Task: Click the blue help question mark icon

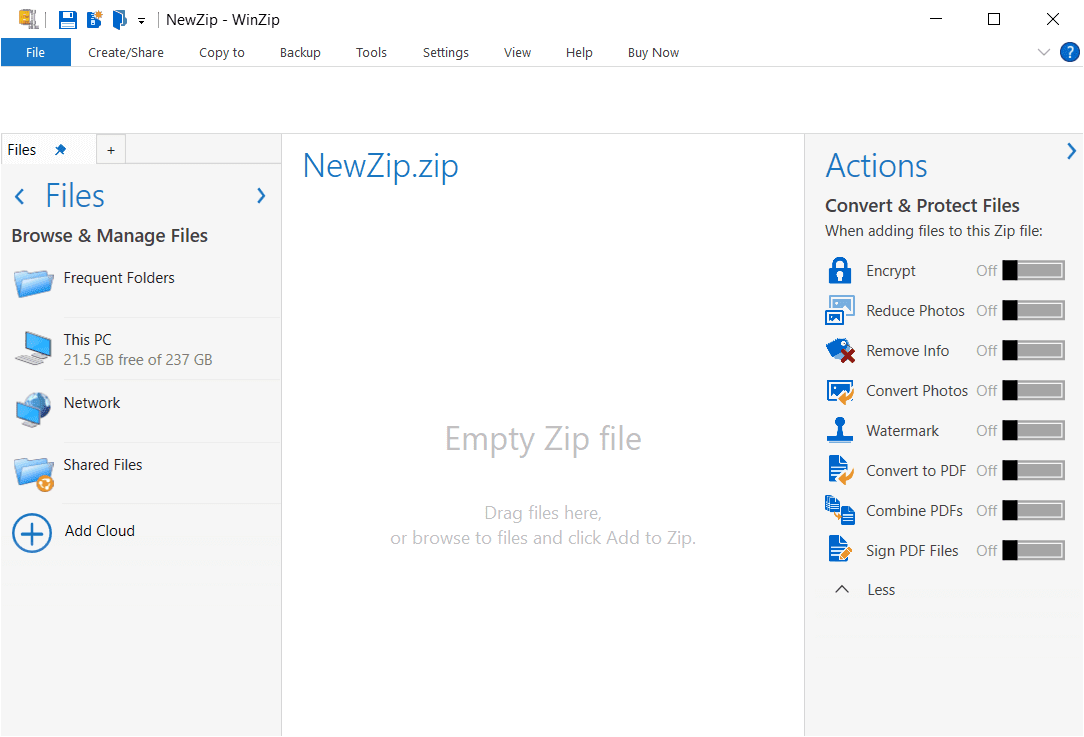Action: click(x=1069, y=52)
